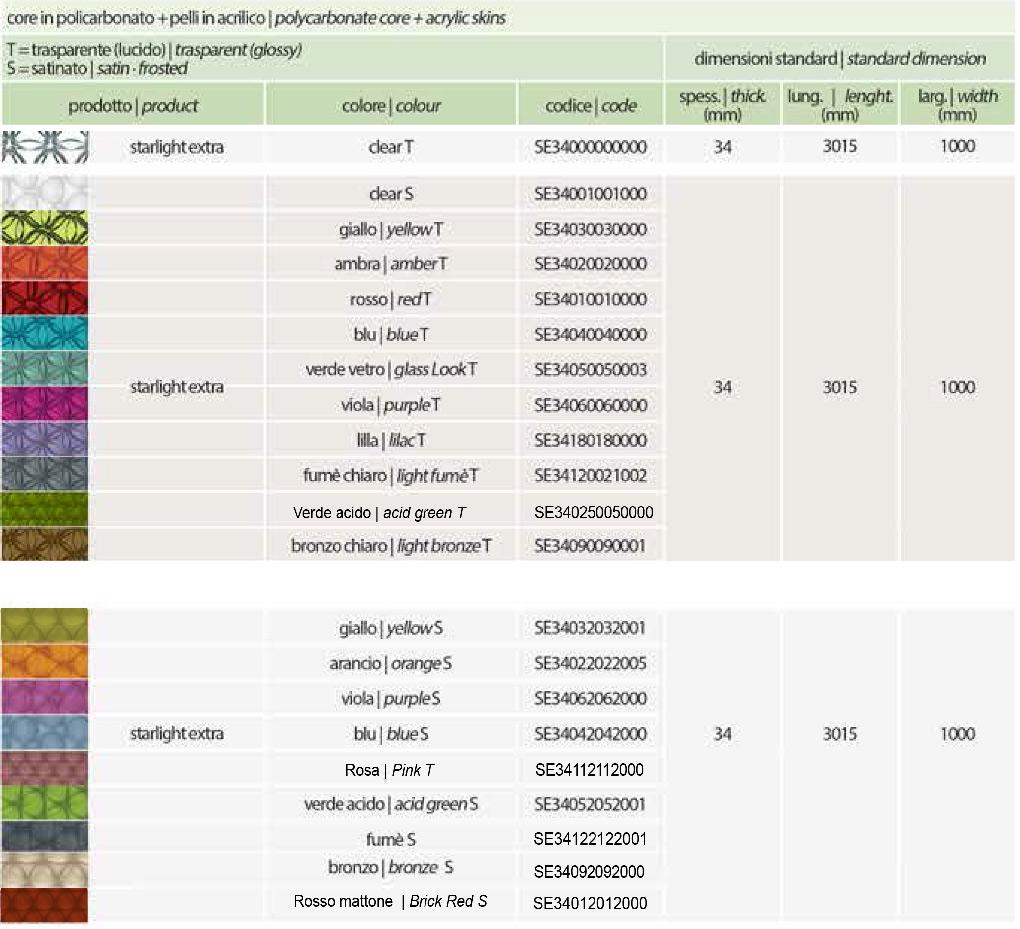Click the clear T sample swatch

click(x=44, y=147)
